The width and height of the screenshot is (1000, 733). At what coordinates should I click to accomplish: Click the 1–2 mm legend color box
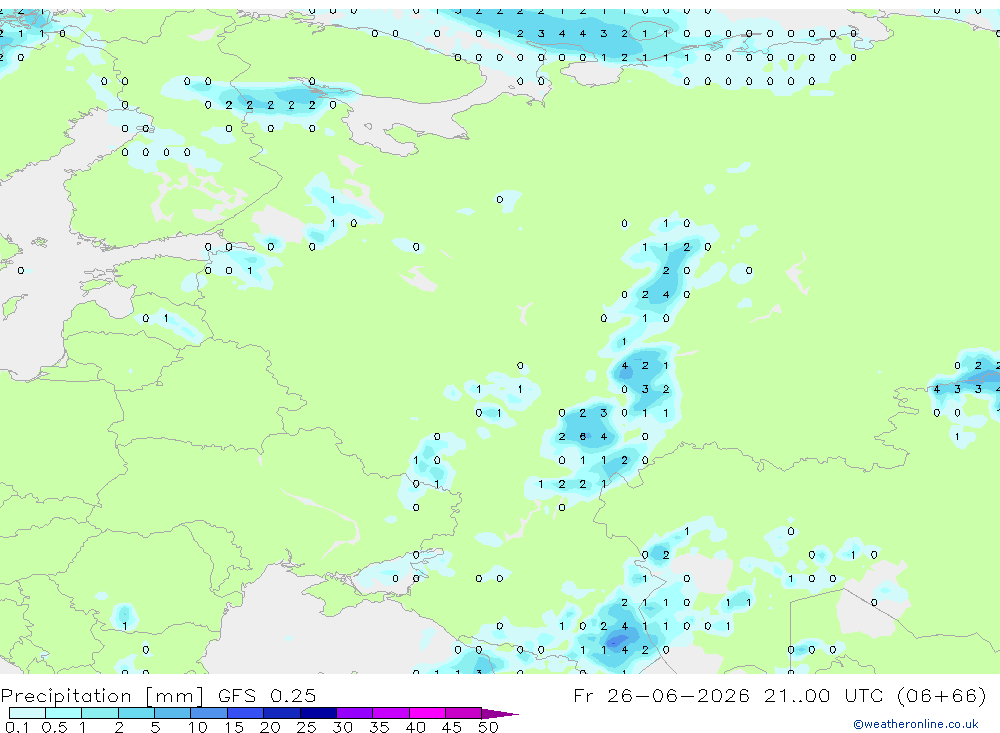click(x=100, y=713)
